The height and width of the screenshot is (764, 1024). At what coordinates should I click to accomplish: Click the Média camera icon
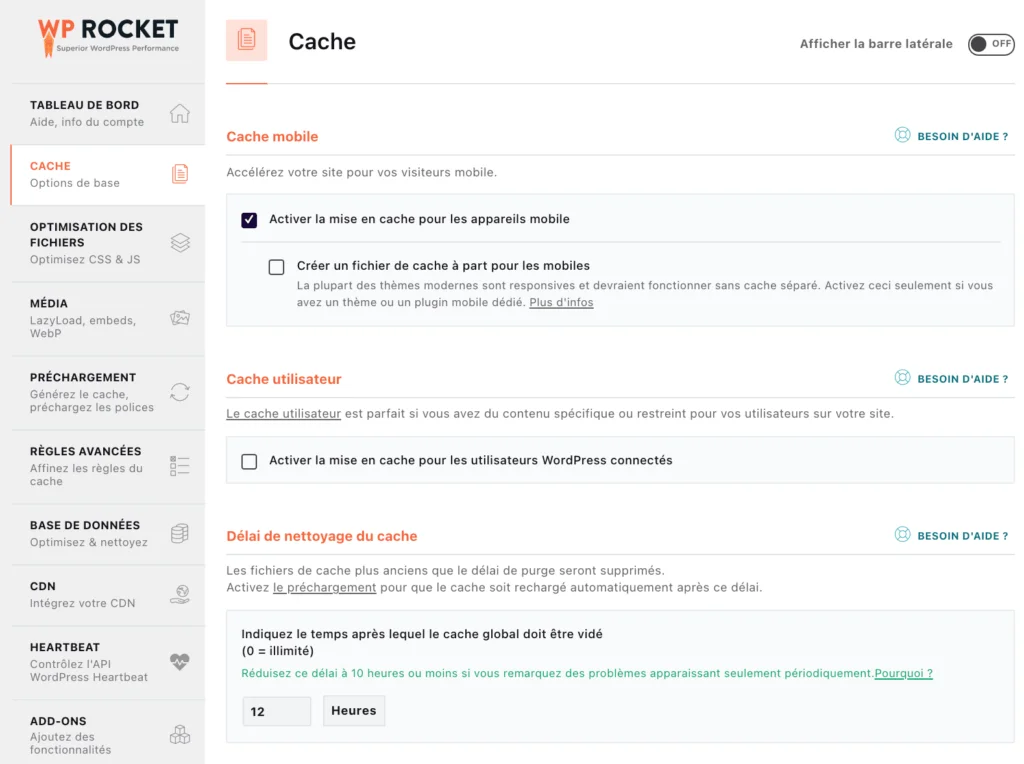pyautogui.click(x=180, y=315)
